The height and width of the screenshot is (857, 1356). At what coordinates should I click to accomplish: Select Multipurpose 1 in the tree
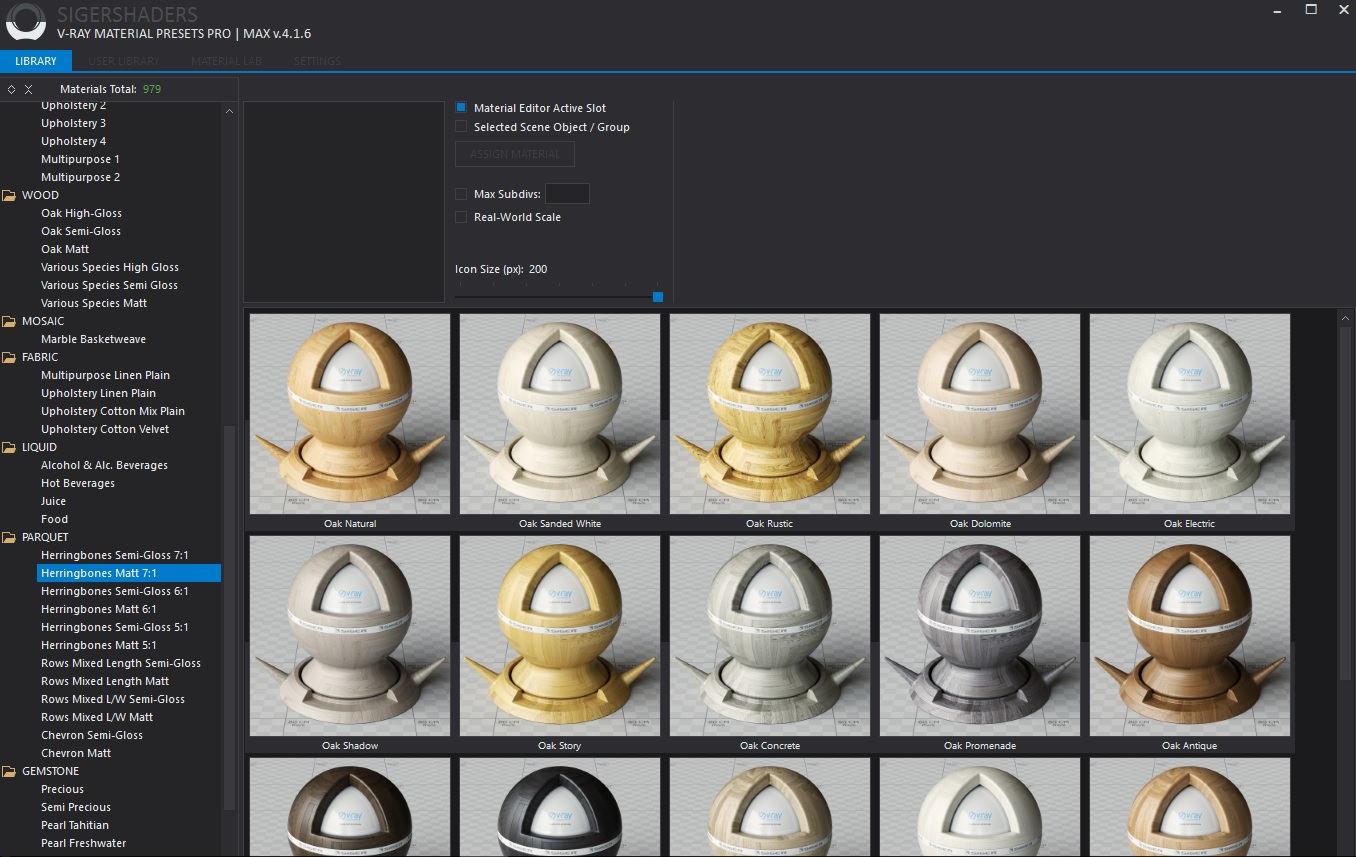point(80,159)
